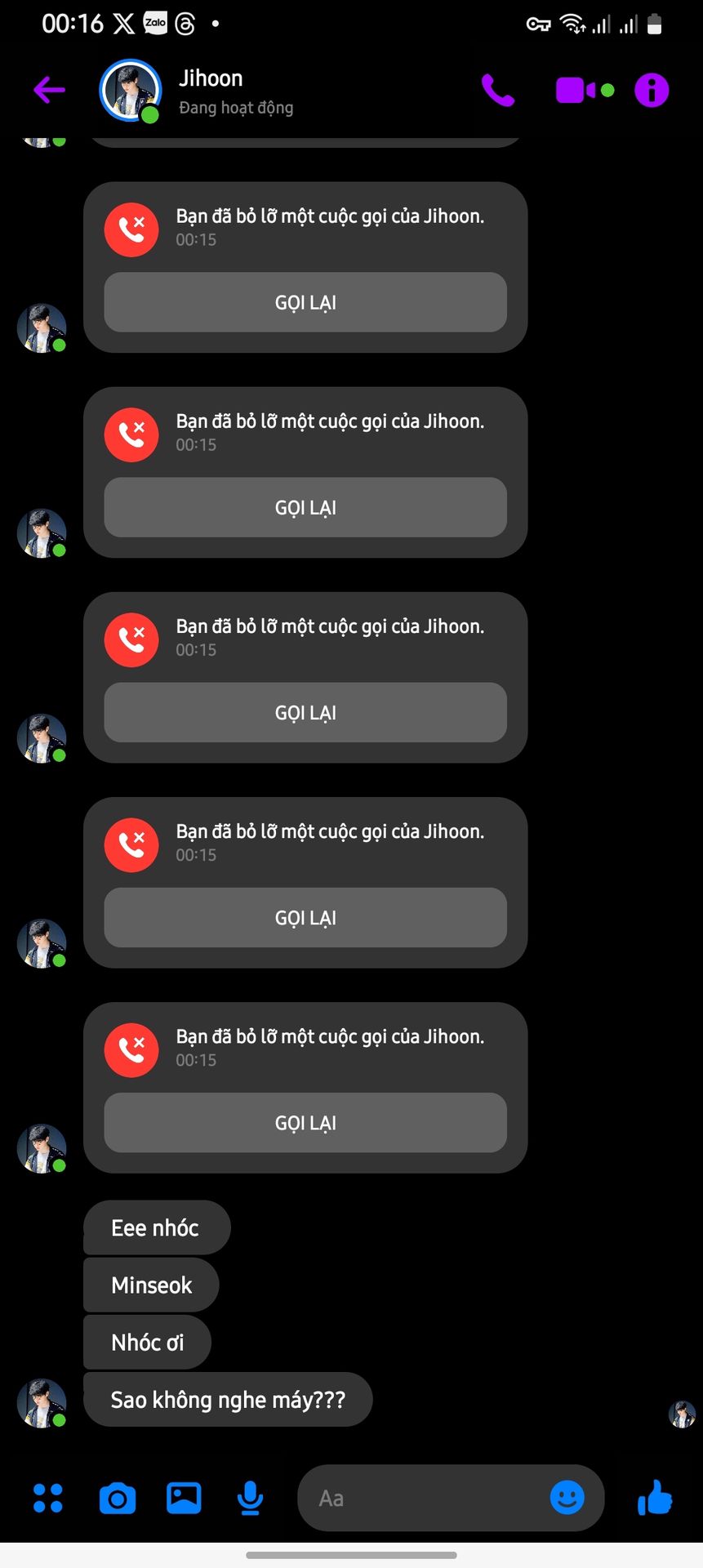Image resolution: width=703 pixels, height=1568 pixels.
Task: Tap the Jihoon contact name
Action: tap(211, 78)
